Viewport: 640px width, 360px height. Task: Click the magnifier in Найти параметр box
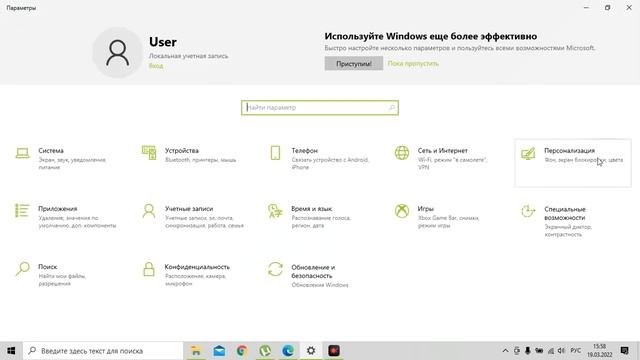(392, 108)
